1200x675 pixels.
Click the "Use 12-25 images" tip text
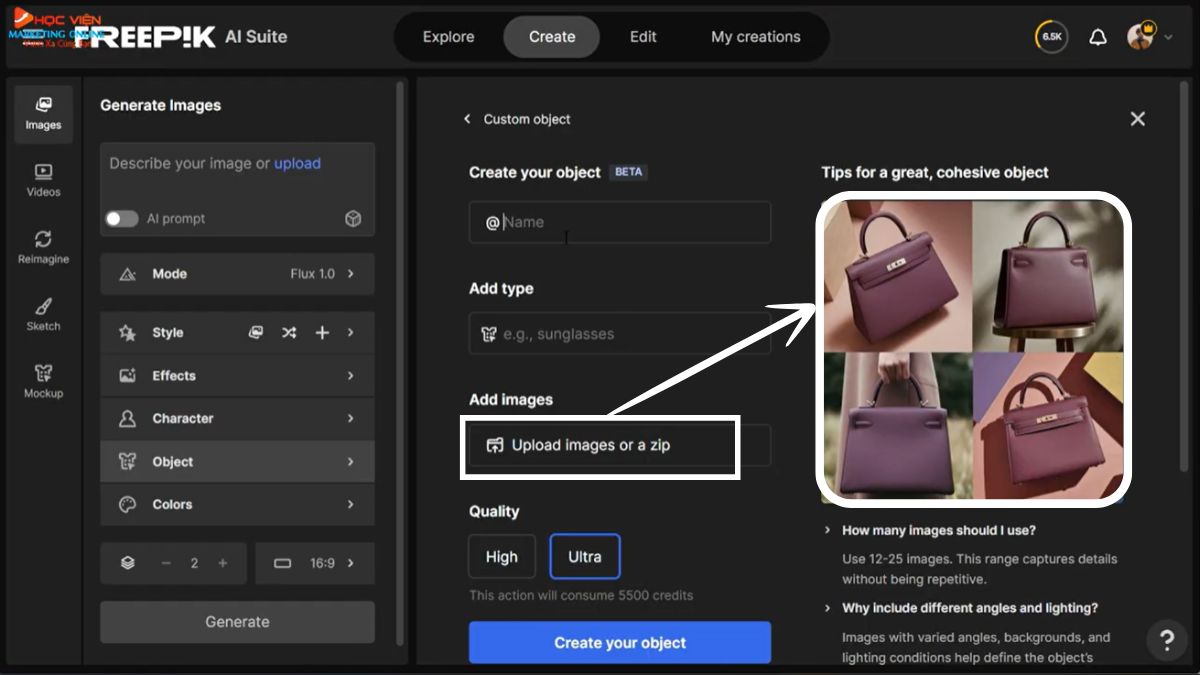coord(980,569)
